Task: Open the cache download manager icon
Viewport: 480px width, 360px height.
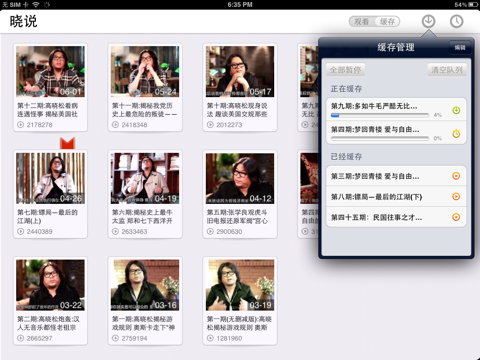Action: [x=428, y=21]
